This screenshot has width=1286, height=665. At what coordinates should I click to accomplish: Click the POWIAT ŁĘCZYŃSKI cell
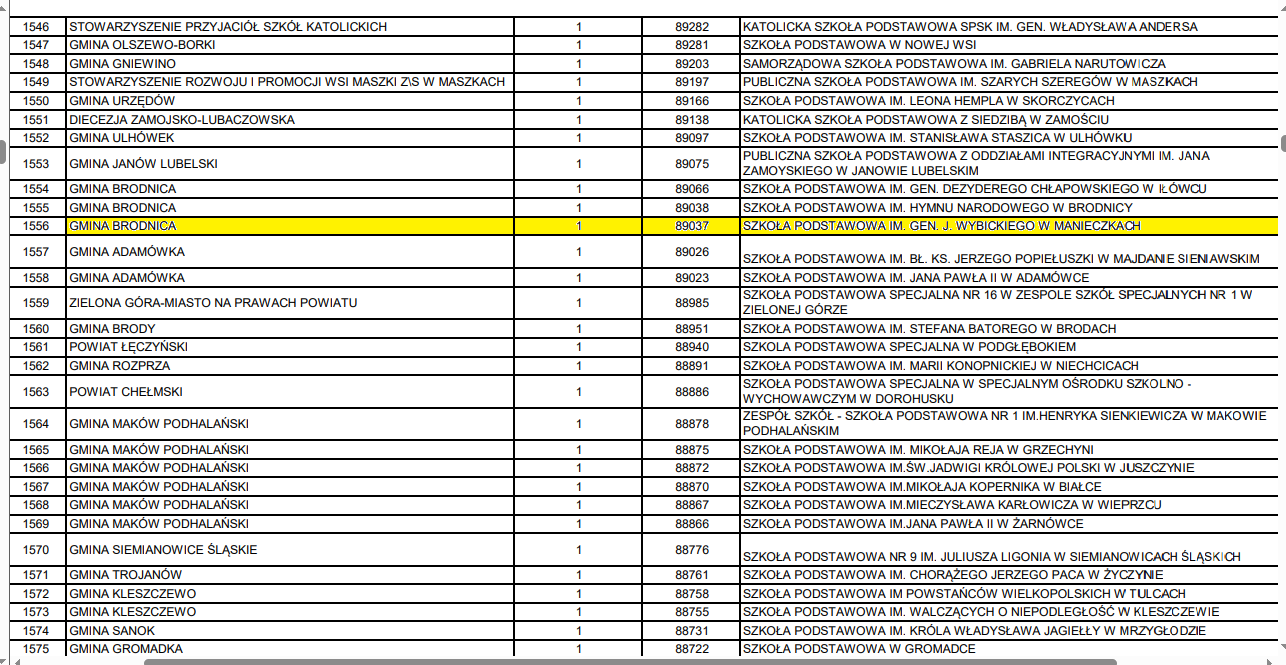click(x=290, y=347)
